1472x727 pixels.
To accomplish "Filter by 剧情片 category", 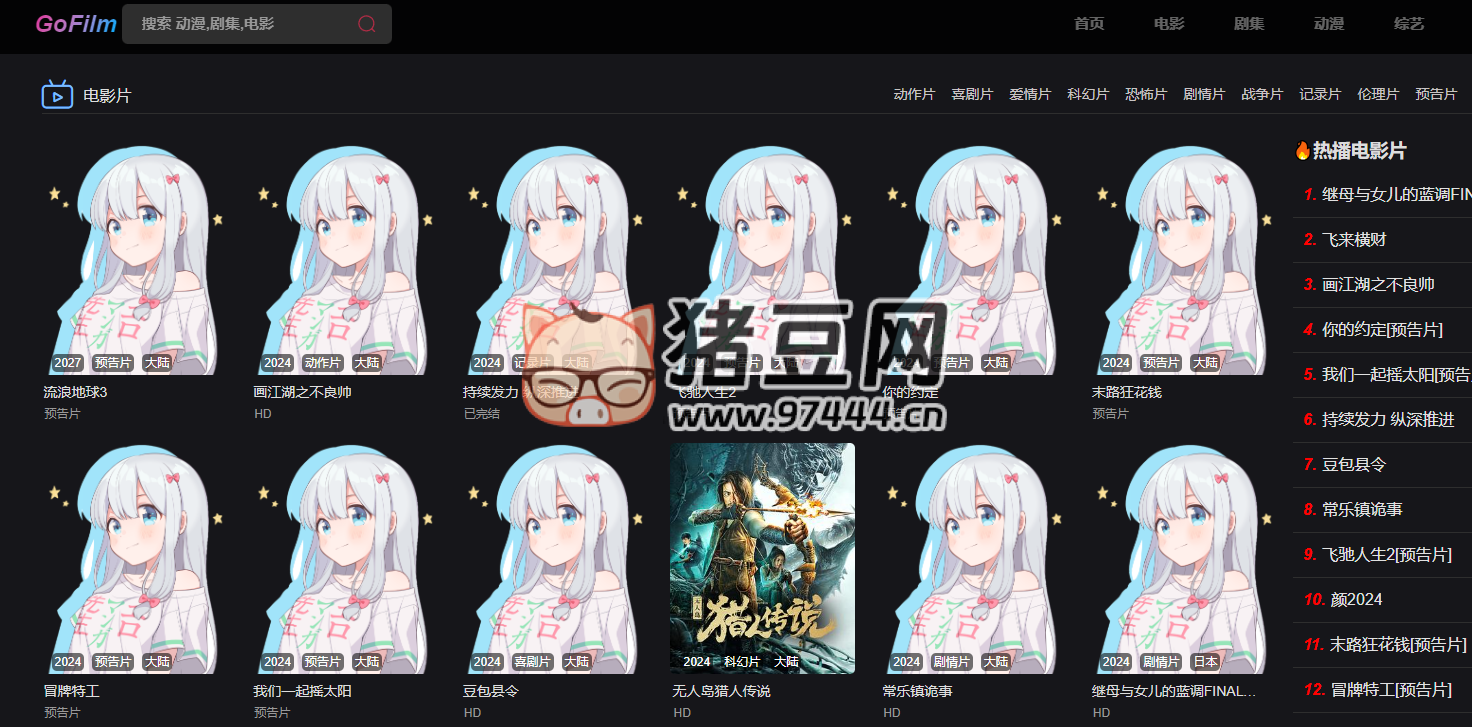I will pos(1204,94).
